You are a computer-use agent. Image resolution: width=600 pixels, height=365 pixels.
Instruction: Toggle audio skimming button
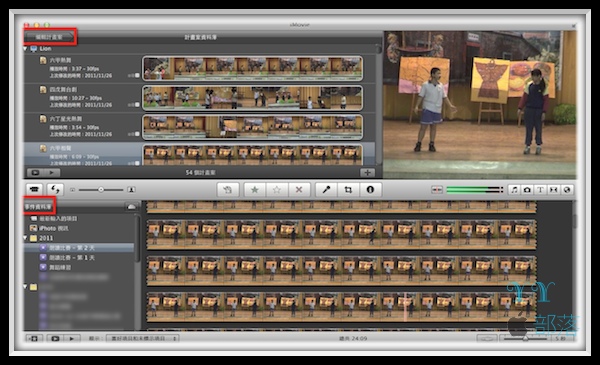tap(437, 190)
